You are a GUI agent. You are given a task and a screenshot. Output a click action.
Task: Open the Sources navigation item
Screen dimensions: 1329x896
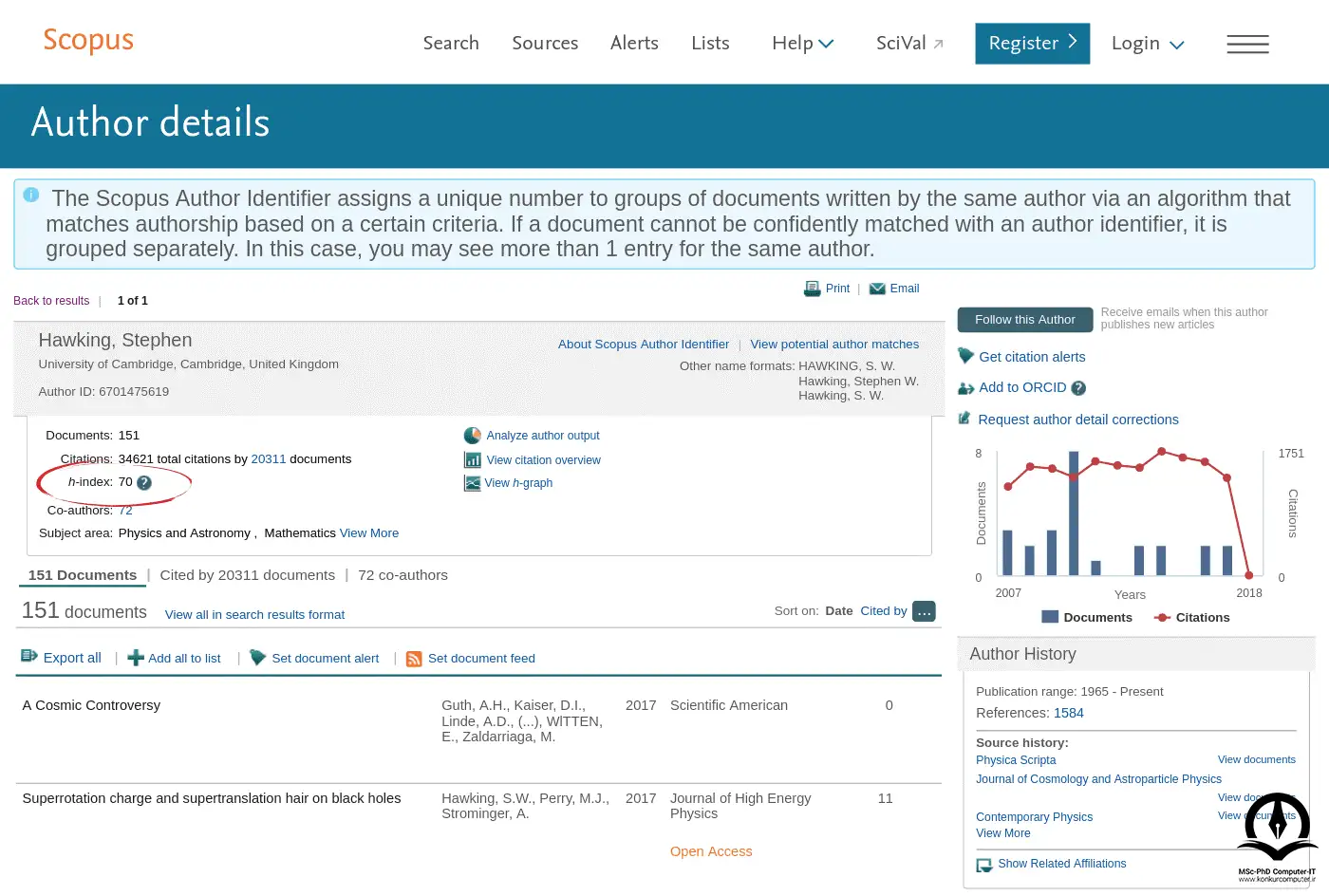(x=545, y=43)
